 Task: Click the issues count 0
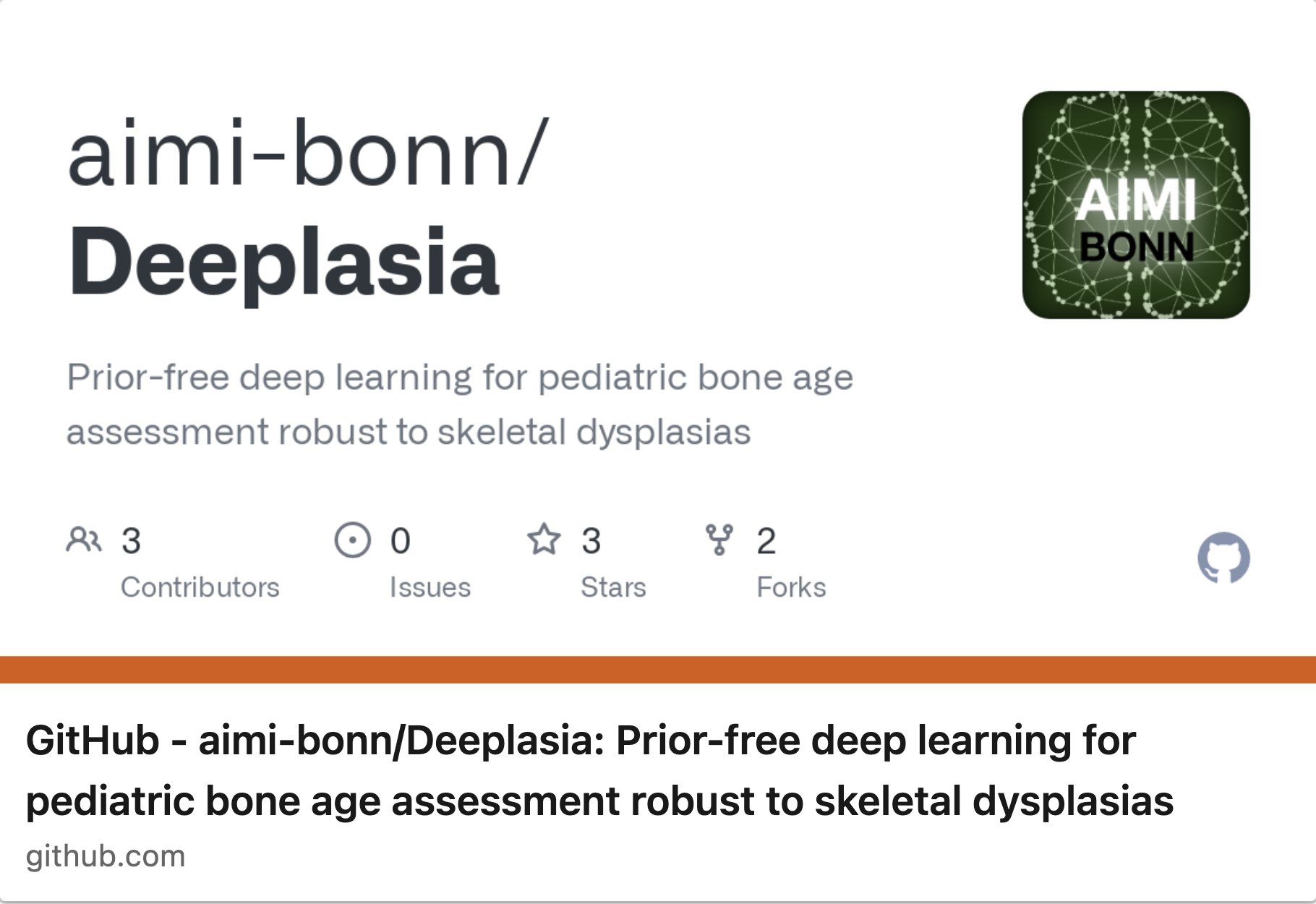click(401, 541)
